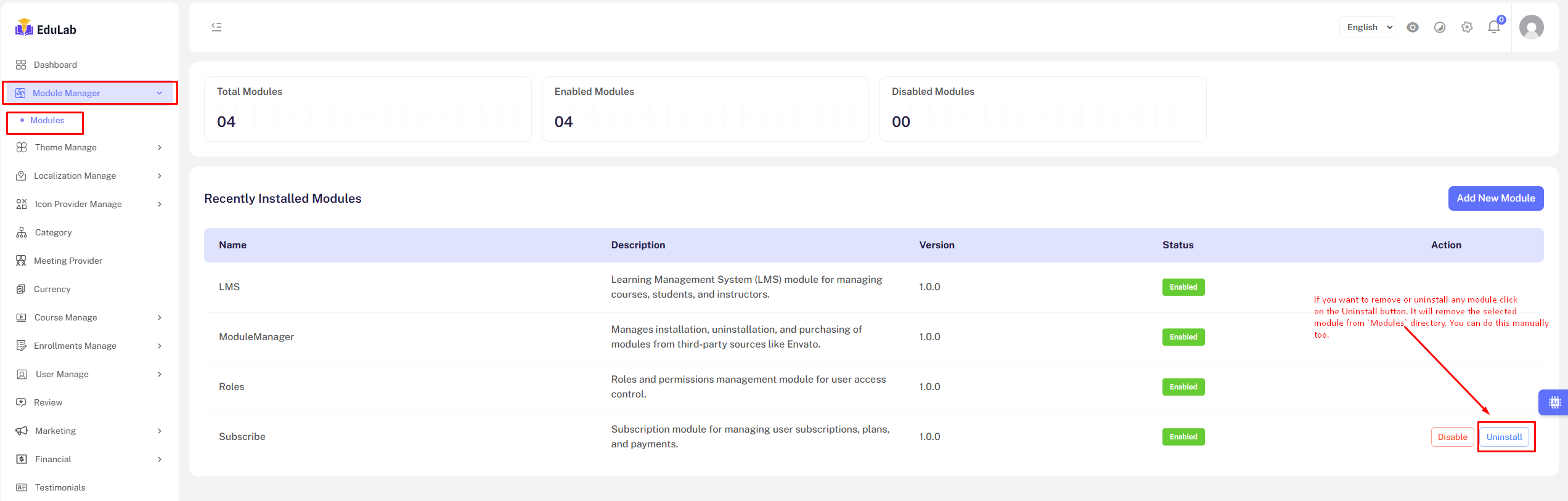
Task: Select Modules submenu item
Action: coord(47,121)
